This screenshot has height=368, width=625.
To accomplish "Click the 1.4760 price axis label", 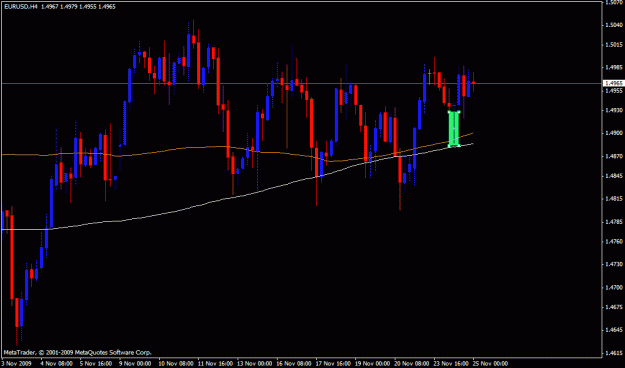I will click(613, 241).
